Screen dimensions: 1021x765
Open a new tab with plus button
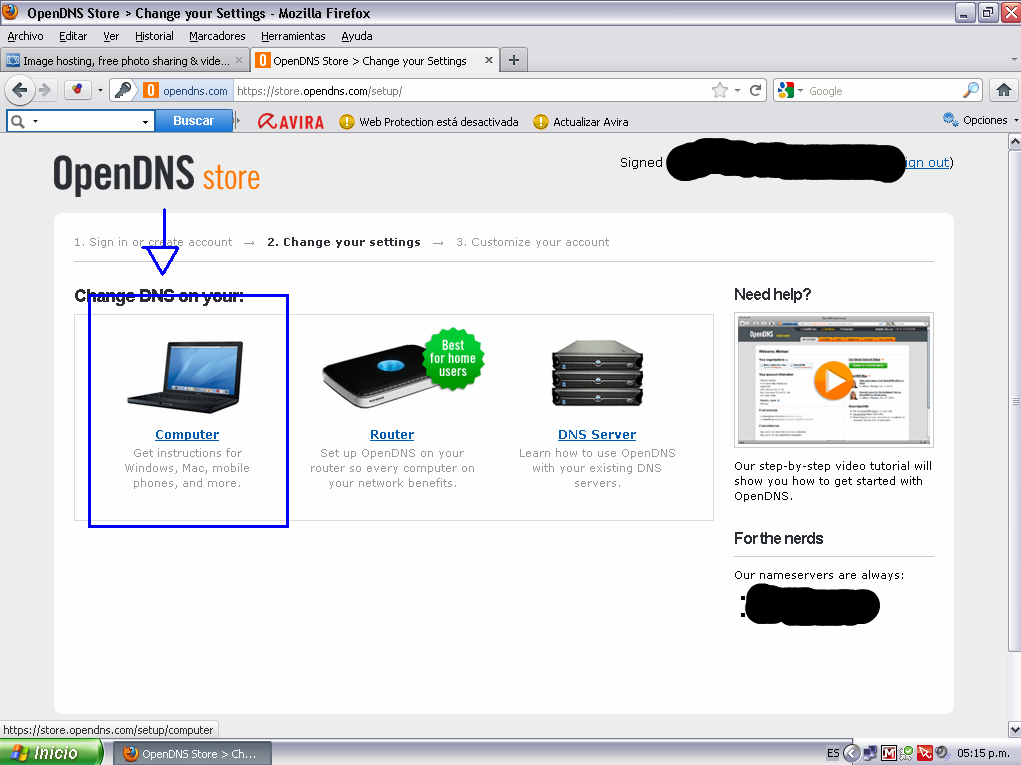[514, 61]
